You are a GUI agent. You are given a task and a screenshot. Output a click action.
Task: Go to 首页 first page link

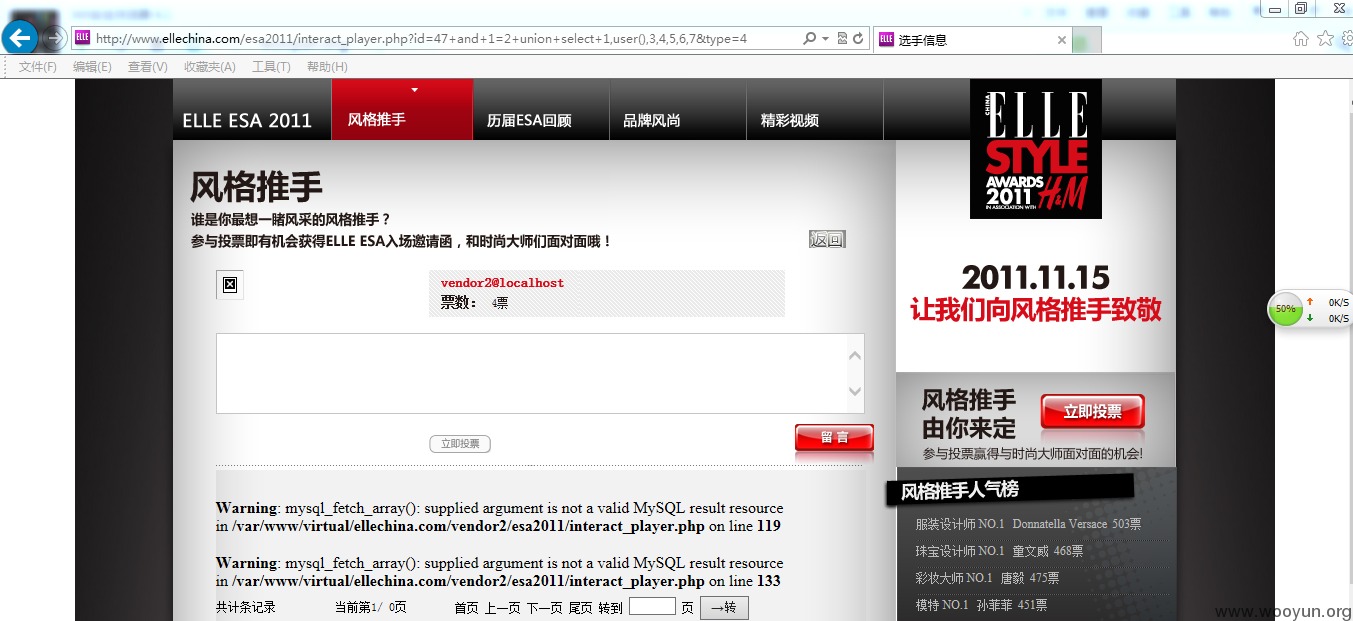pyautogui.click(x=466, y=608)
